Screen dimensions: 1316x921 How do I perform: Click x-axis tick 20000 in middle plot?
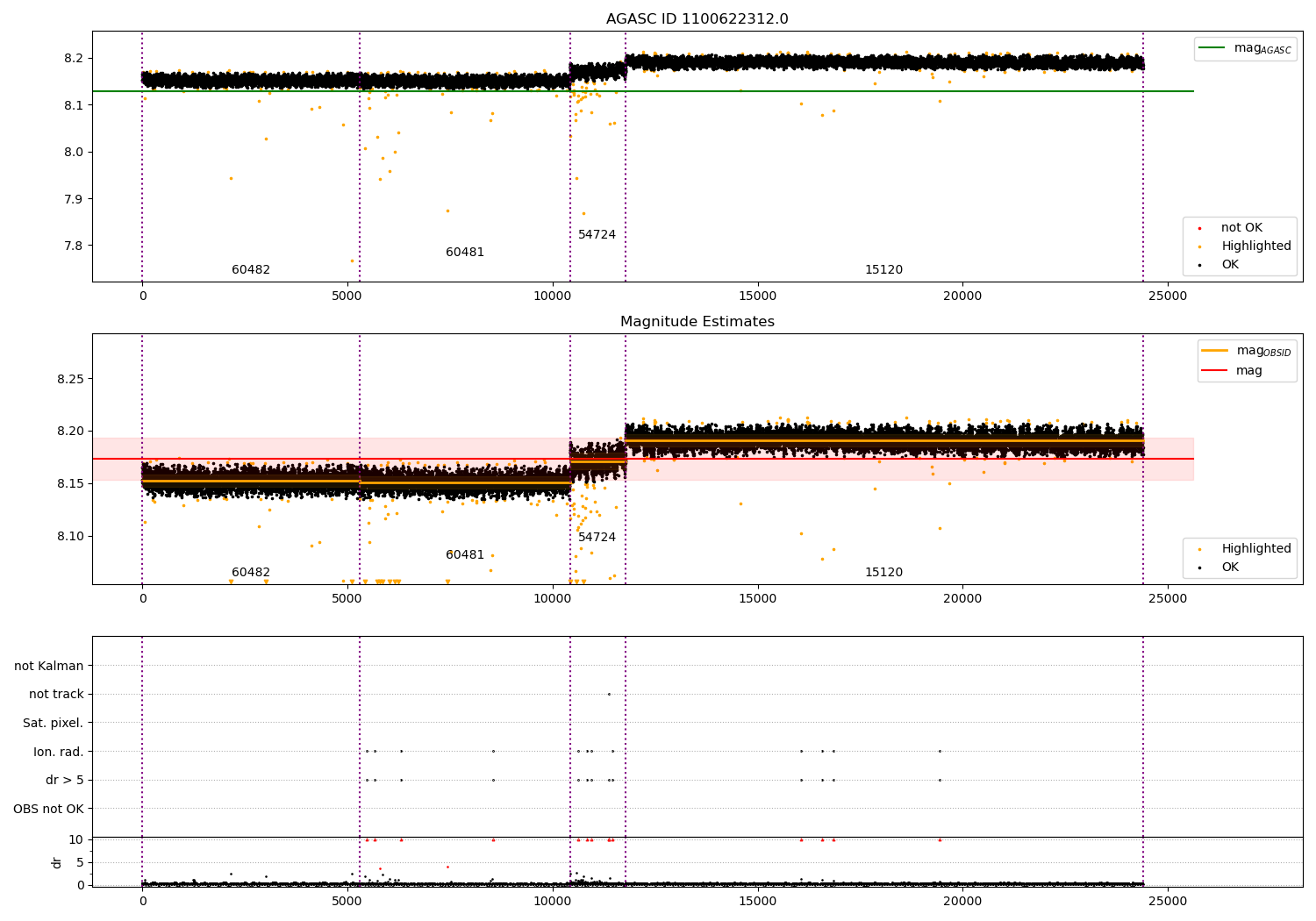tap(962, 599)
